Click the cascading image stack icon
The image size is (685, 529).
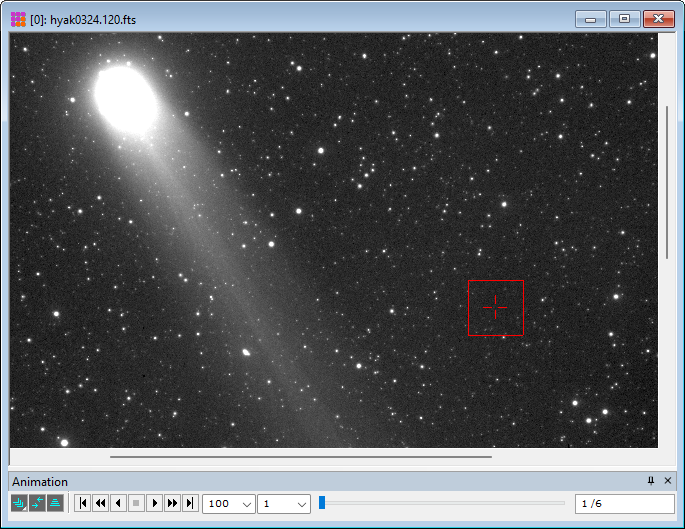(x=19, y=503)
